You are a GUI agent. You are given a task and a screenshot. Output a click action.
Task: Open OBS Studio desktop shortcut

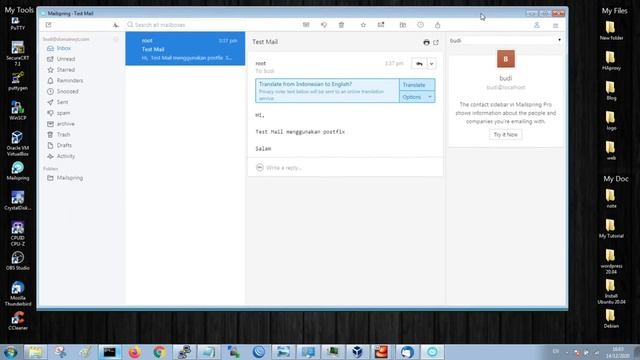pyautogui.click(x=18, y=261)
